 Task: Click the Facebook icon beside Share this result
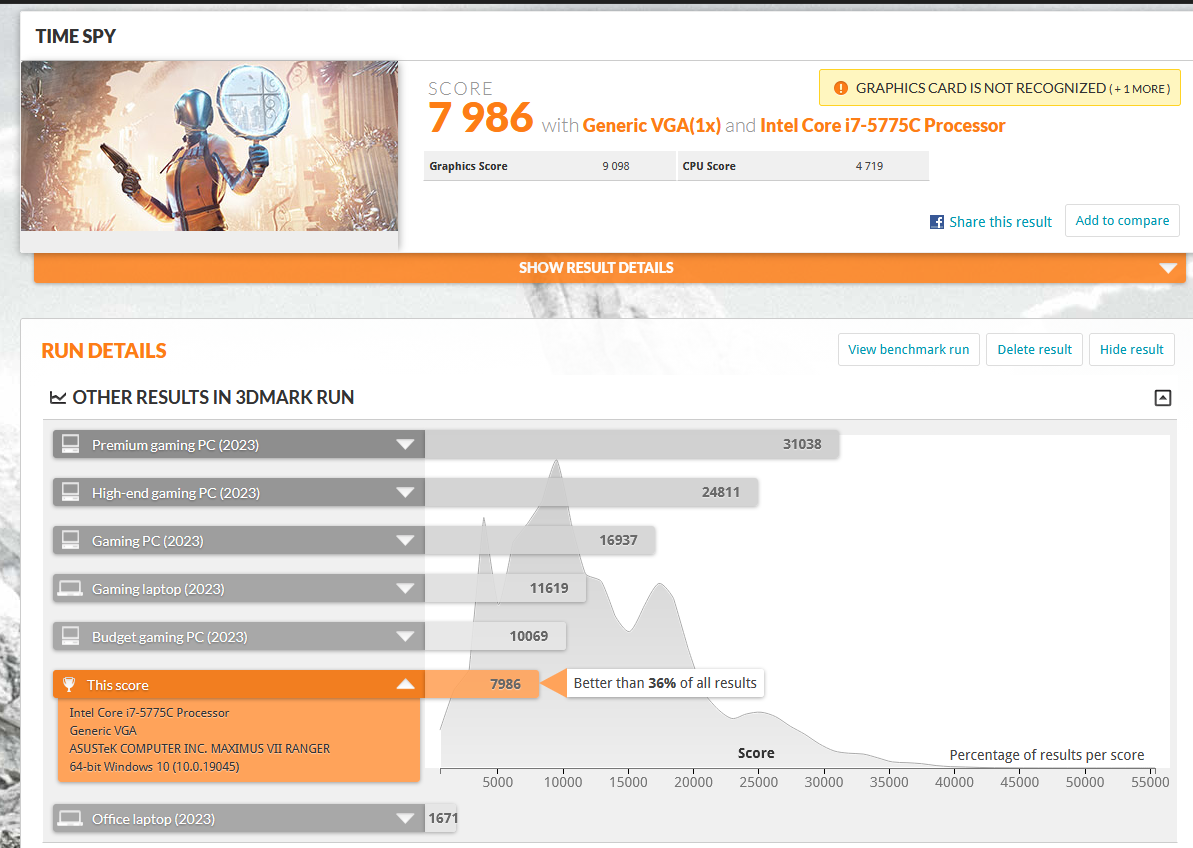[x=937, y=222]
